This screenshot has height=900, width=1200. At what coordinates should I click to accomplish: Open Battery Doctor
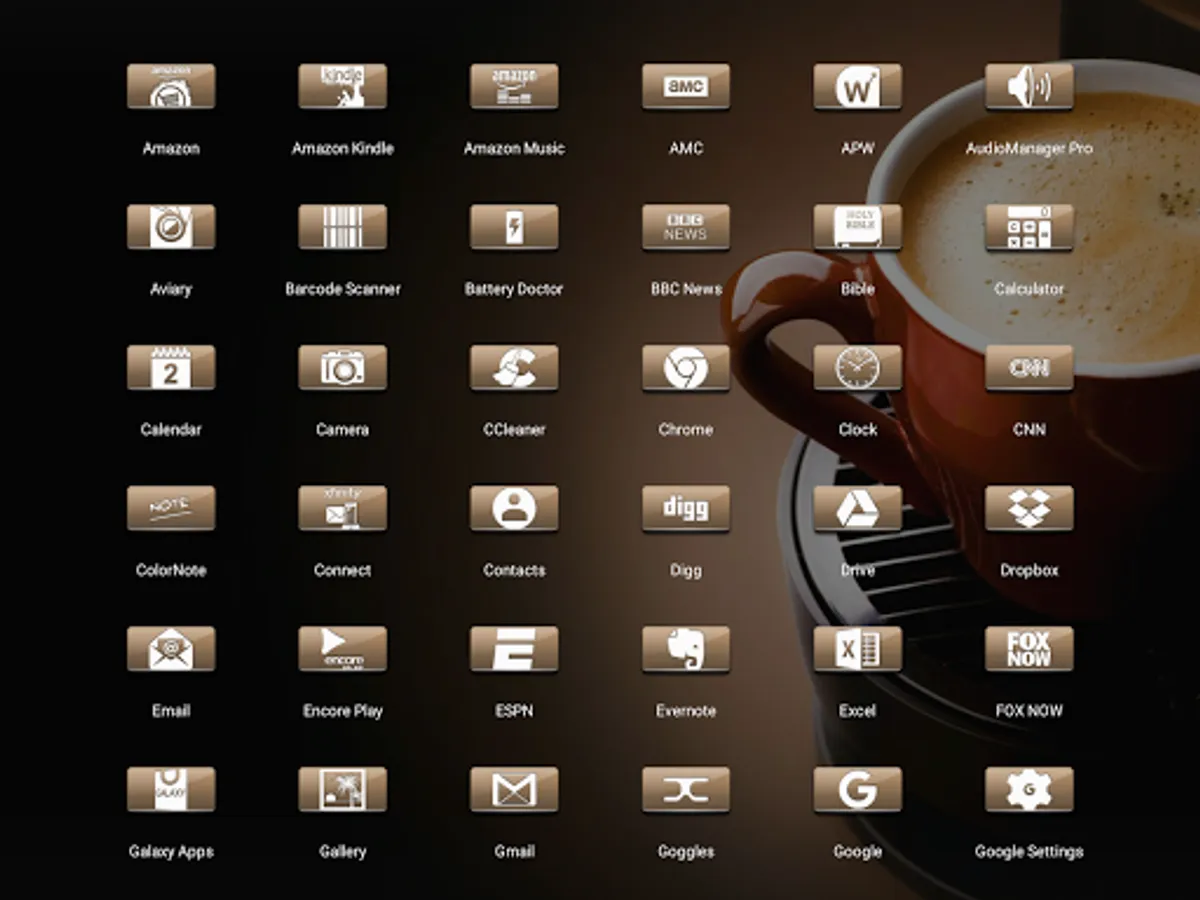tap(514, 228)
